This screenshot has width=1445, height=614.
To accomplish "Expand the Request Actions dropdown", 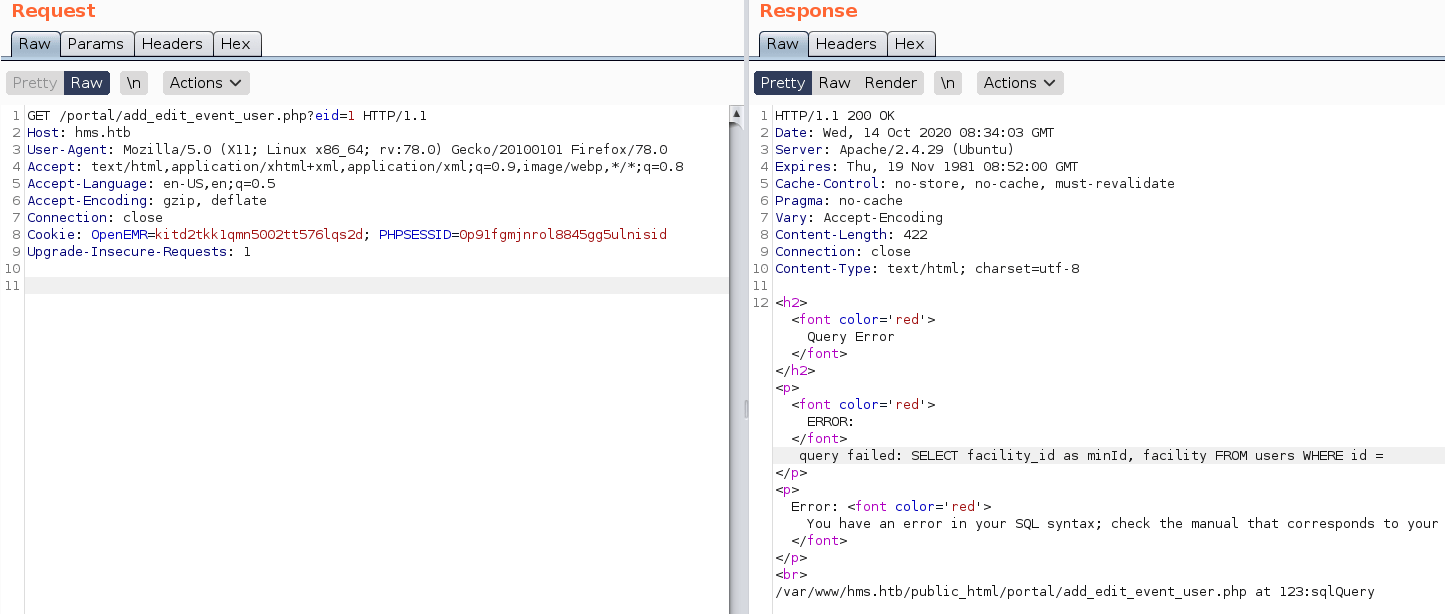I will point(205,83).
